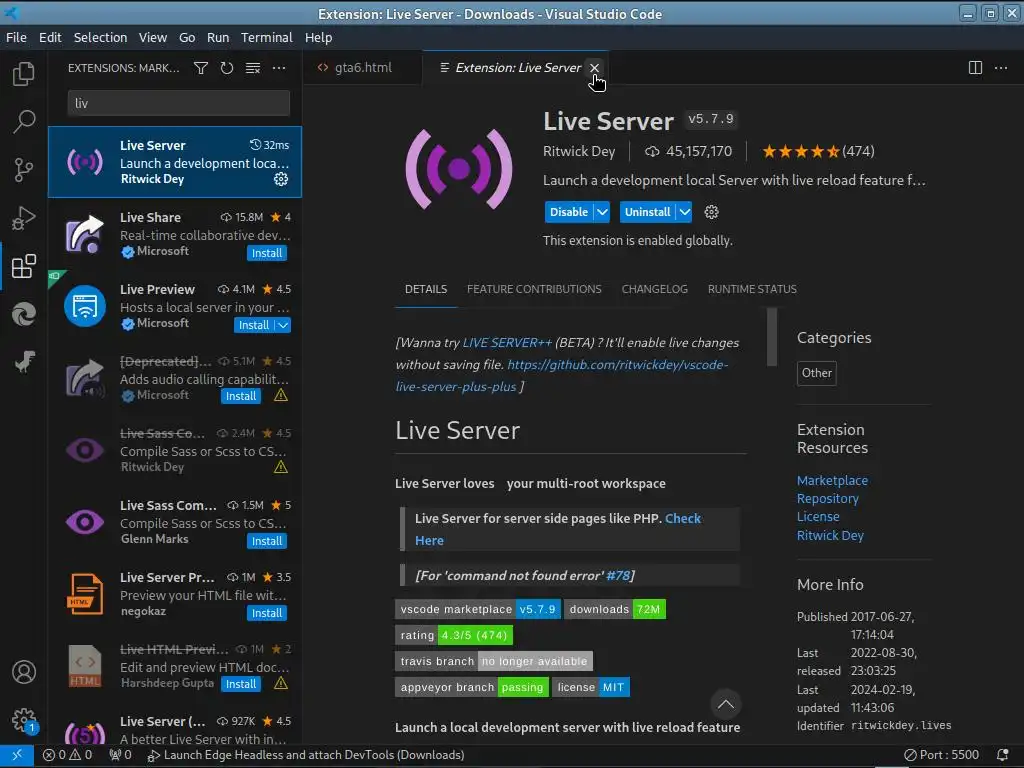1024x768 pixels.
Task: Open the Manage gear in activity bar
Action: (24, 720)
